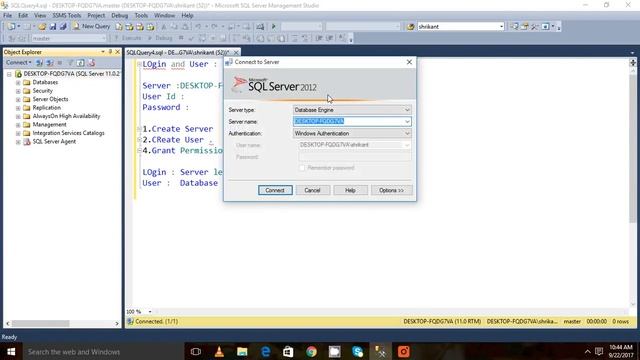640x360 pixels.
Task: Click the green Start arrow in the toolbar
Action: [x=273, y=27]
